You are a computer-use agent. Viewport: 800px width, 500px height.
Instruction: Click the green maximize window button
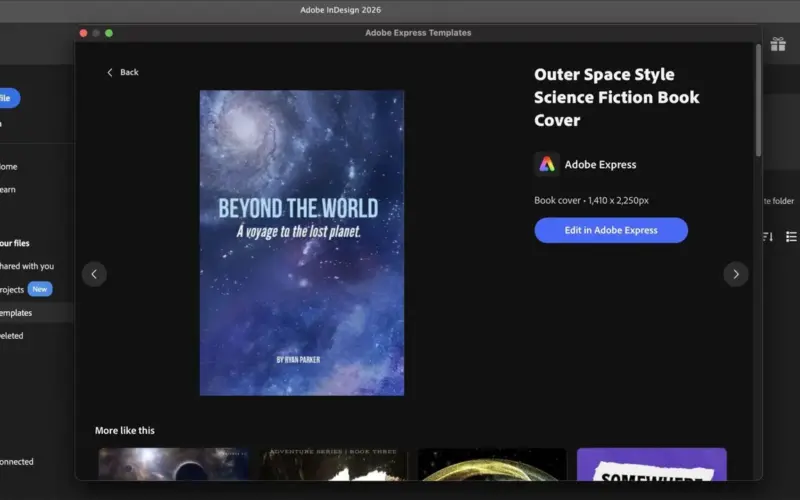click(x=109, y=33)
